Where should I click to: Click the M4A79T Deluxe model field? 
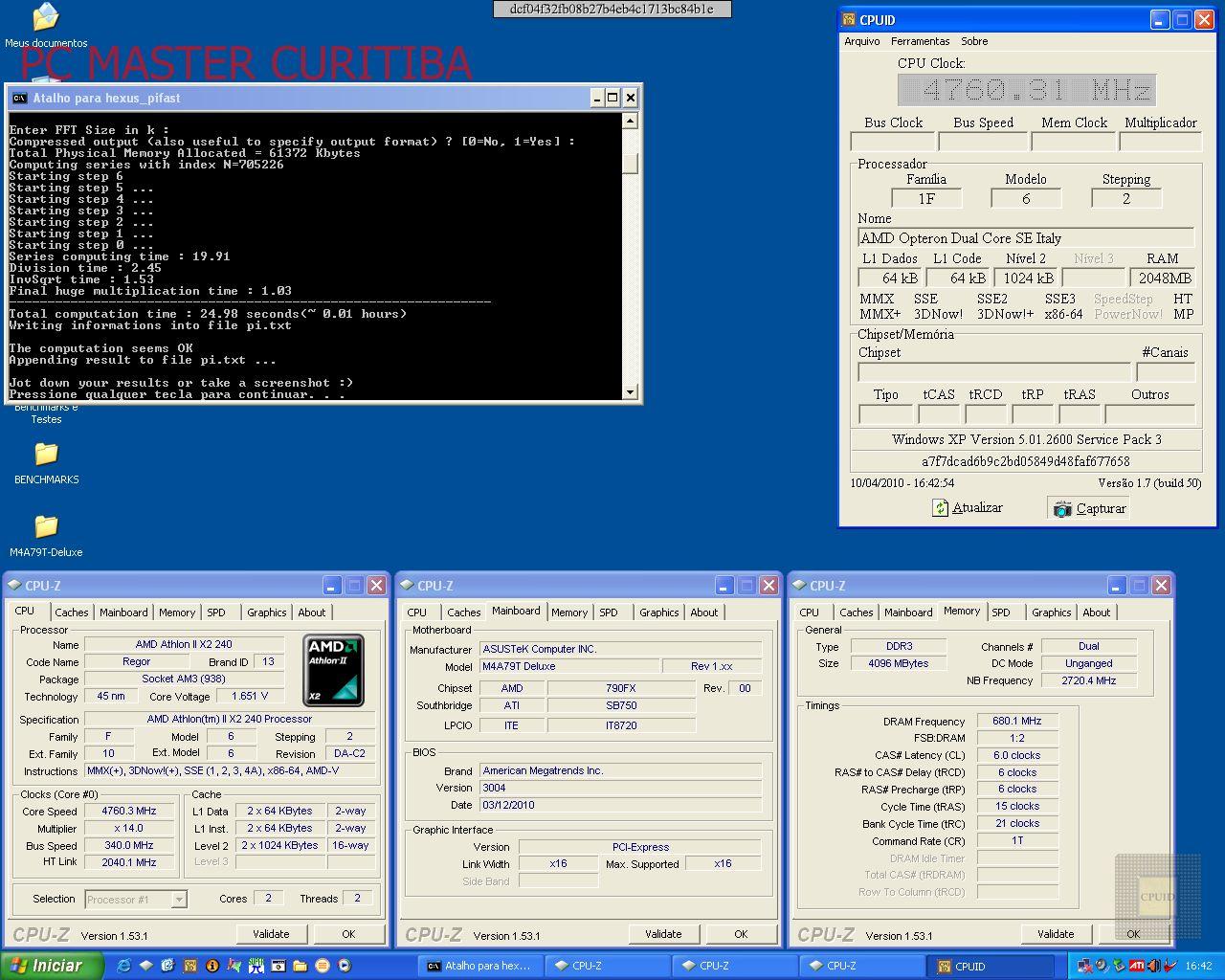point(569,666)
